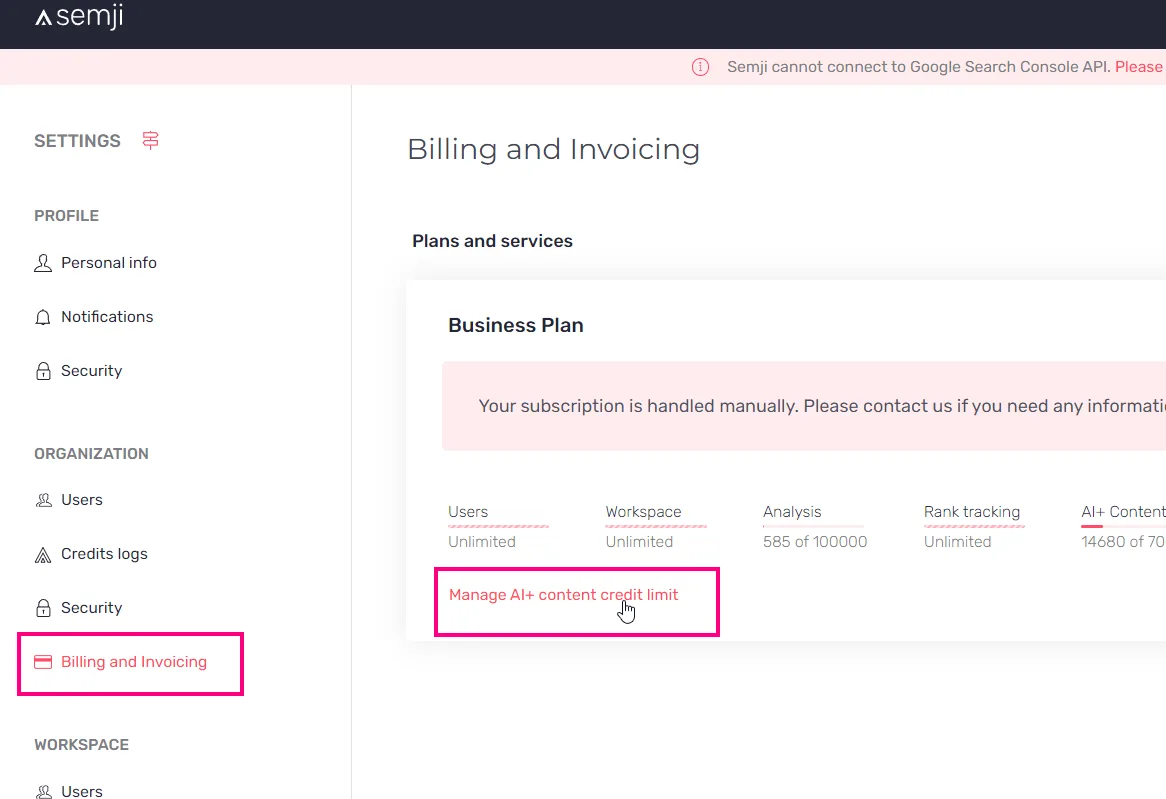Click the '14680 of 70' AI+ Content value

(x=1123, y=542)
